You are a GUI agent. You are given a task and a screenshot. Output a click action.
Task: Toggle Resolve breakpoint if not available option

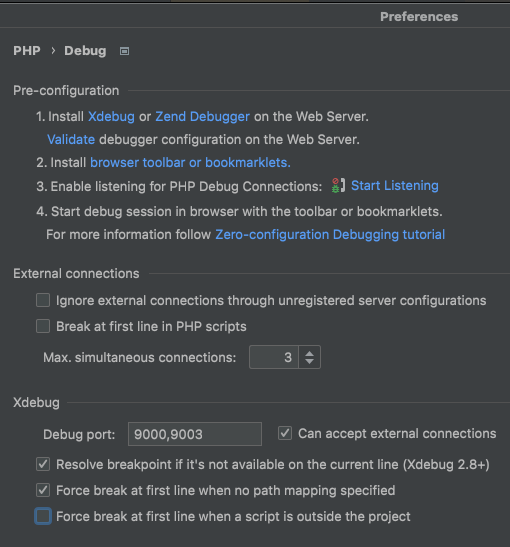coord(43,464)
